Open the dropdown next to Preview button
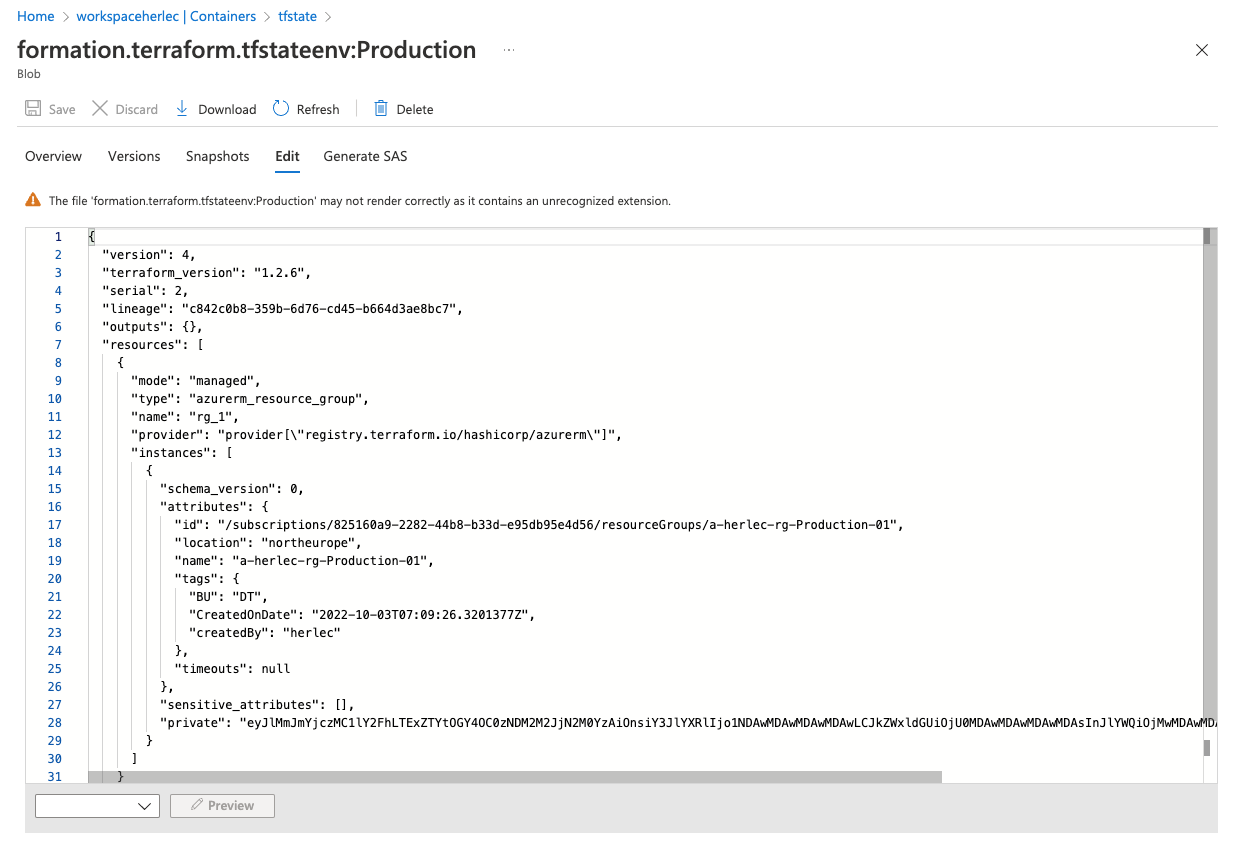This screenshot has height=845, width=1234. click(97, 806)
